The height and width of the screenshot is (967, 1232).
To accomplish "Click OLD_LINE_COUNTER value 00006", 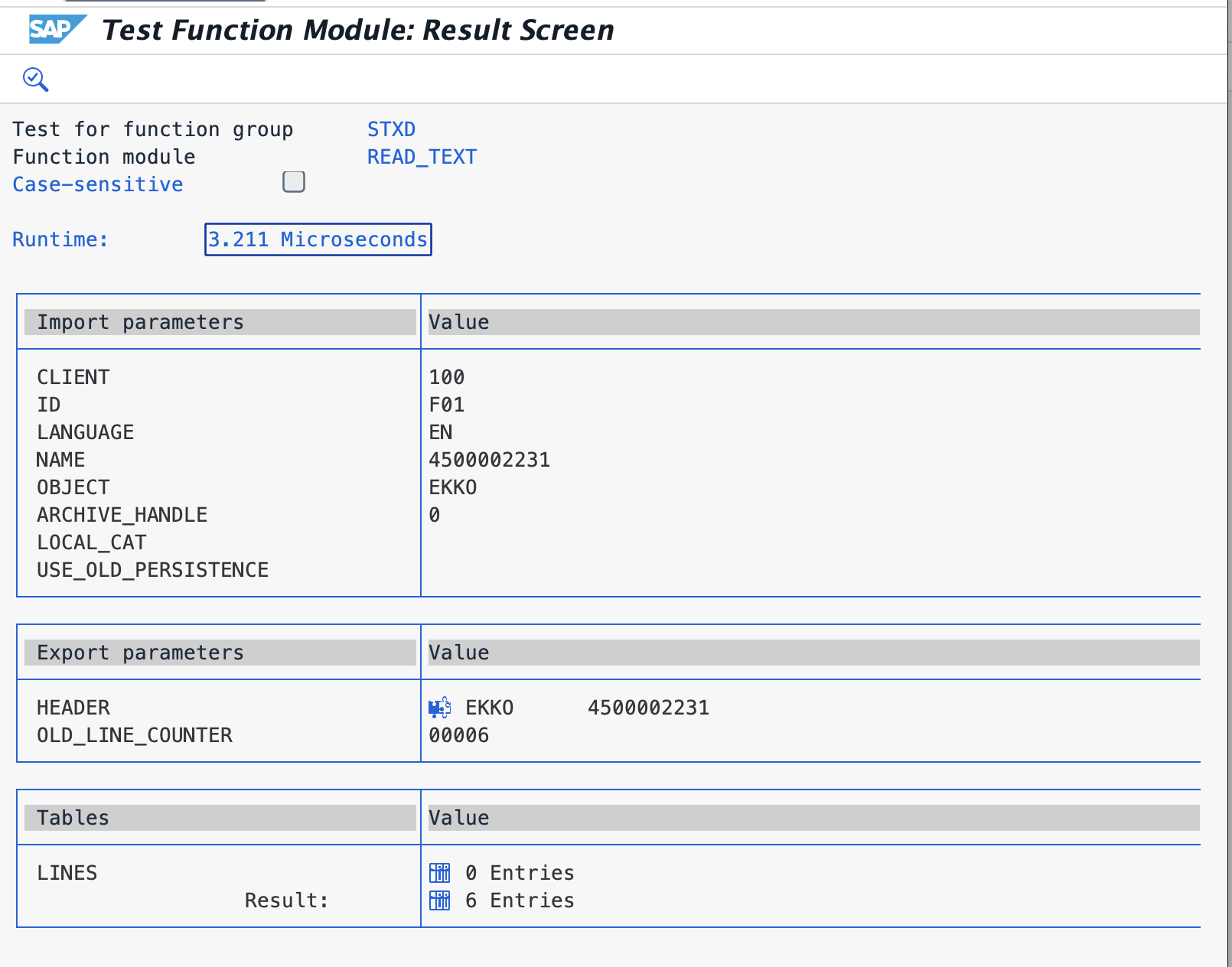I will [x=459, y=735].
